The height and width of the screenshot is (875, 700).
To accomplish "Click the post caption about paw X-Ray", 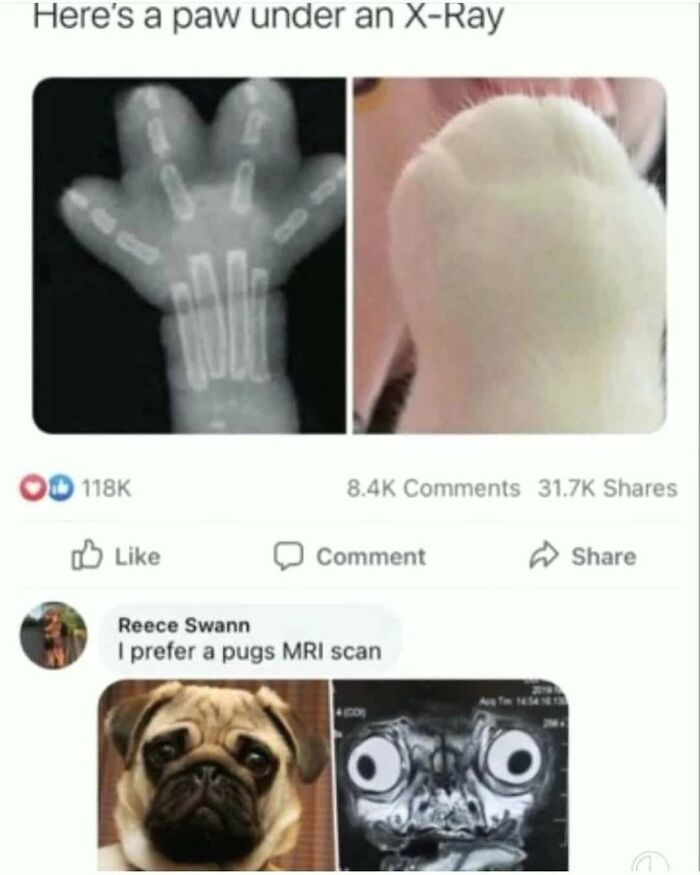I will 268,17.
